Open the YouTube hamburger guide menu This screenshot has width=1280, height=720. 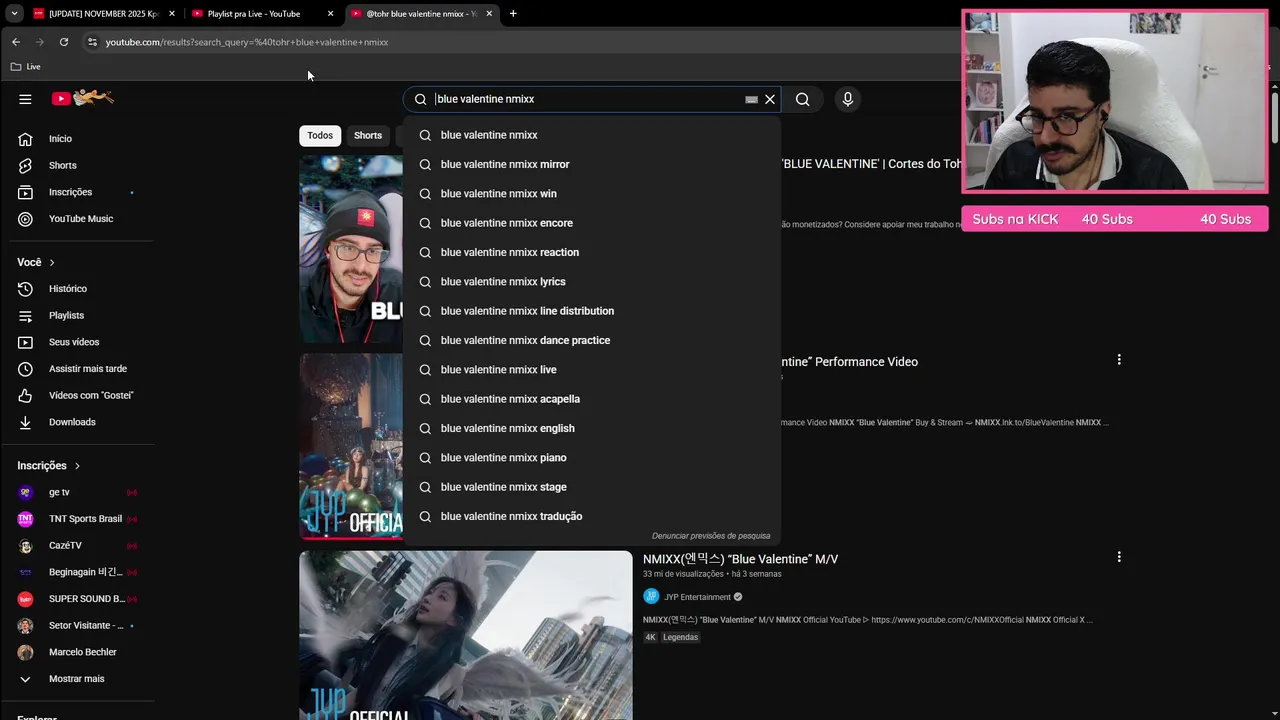click(x=25, y=99)
